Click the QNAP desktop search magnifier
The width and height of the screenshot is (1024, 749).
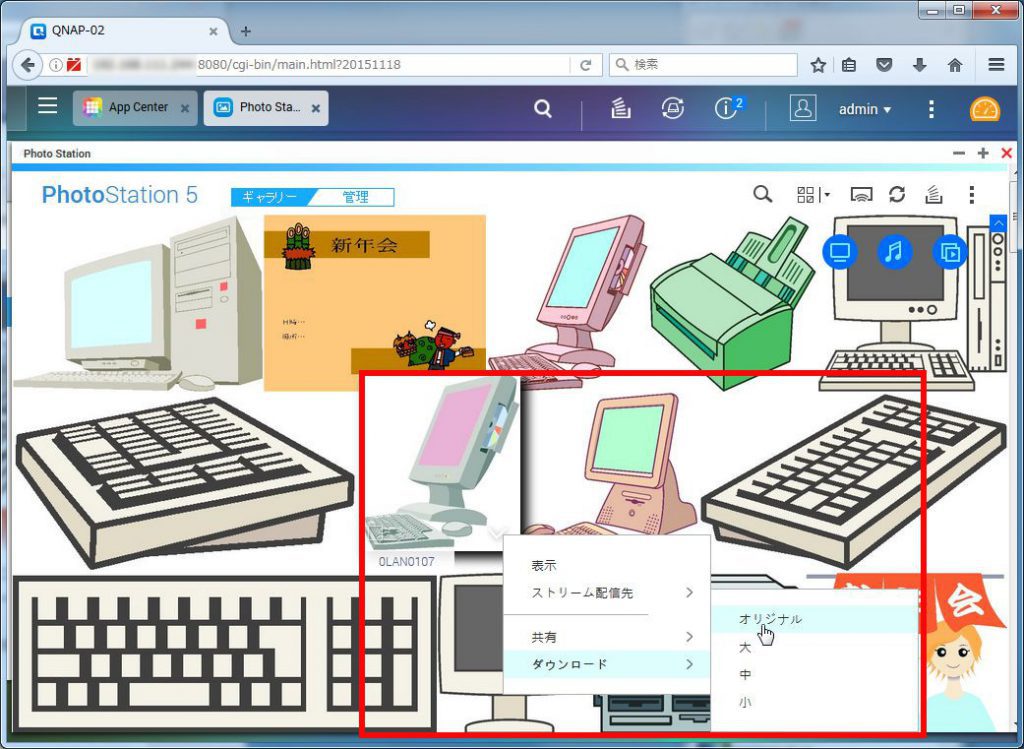(x=543, y=108)
